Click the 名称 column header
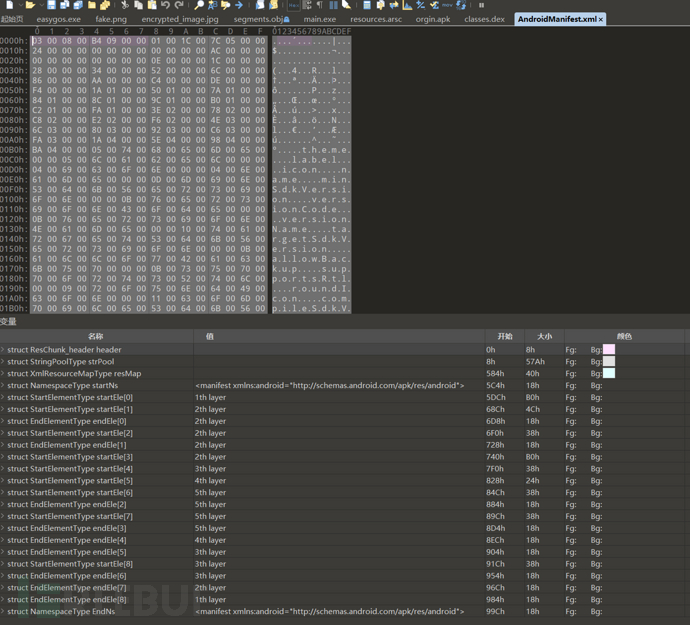The image size is (690, 625). click(95, 336)
